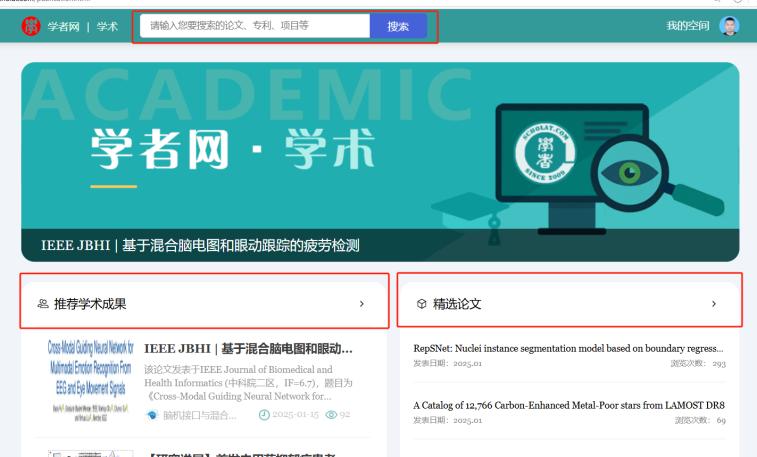Click the 发表日期 2025.01 under Catalog paper
The width and height of the screenshot is (757, 457).
(x=448, y=420)
